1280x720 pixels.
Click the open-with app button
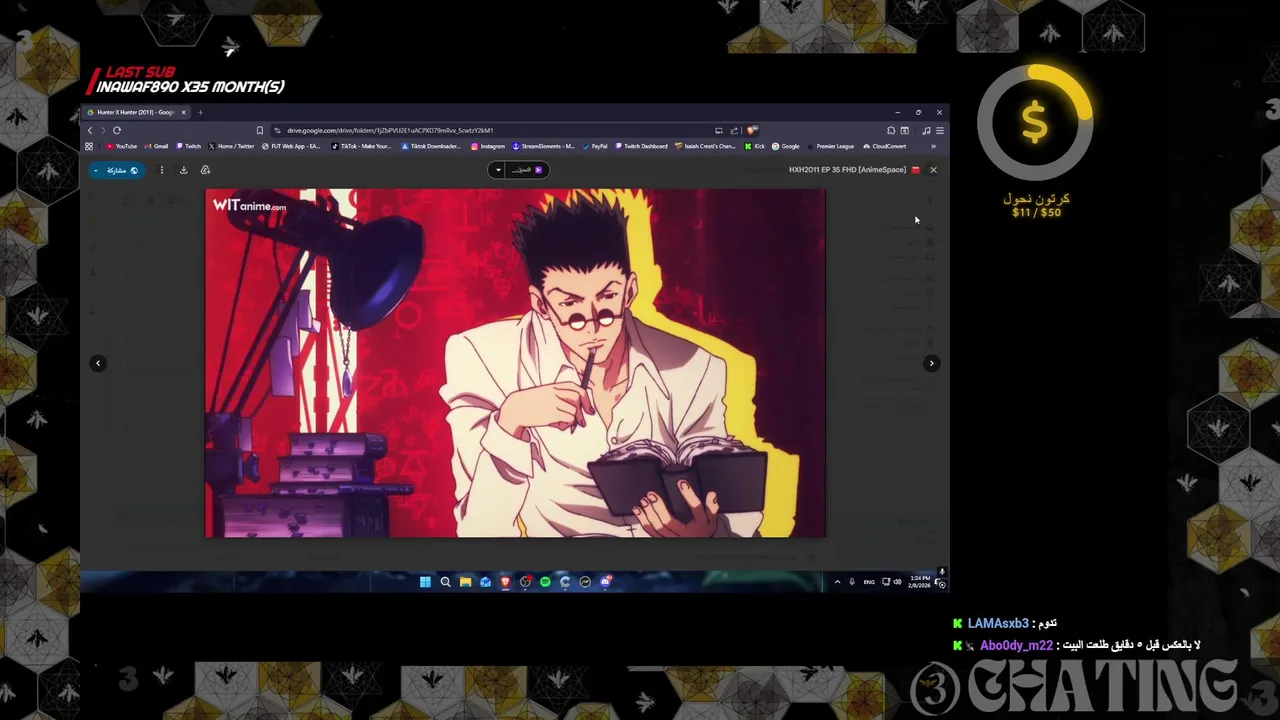527,170
